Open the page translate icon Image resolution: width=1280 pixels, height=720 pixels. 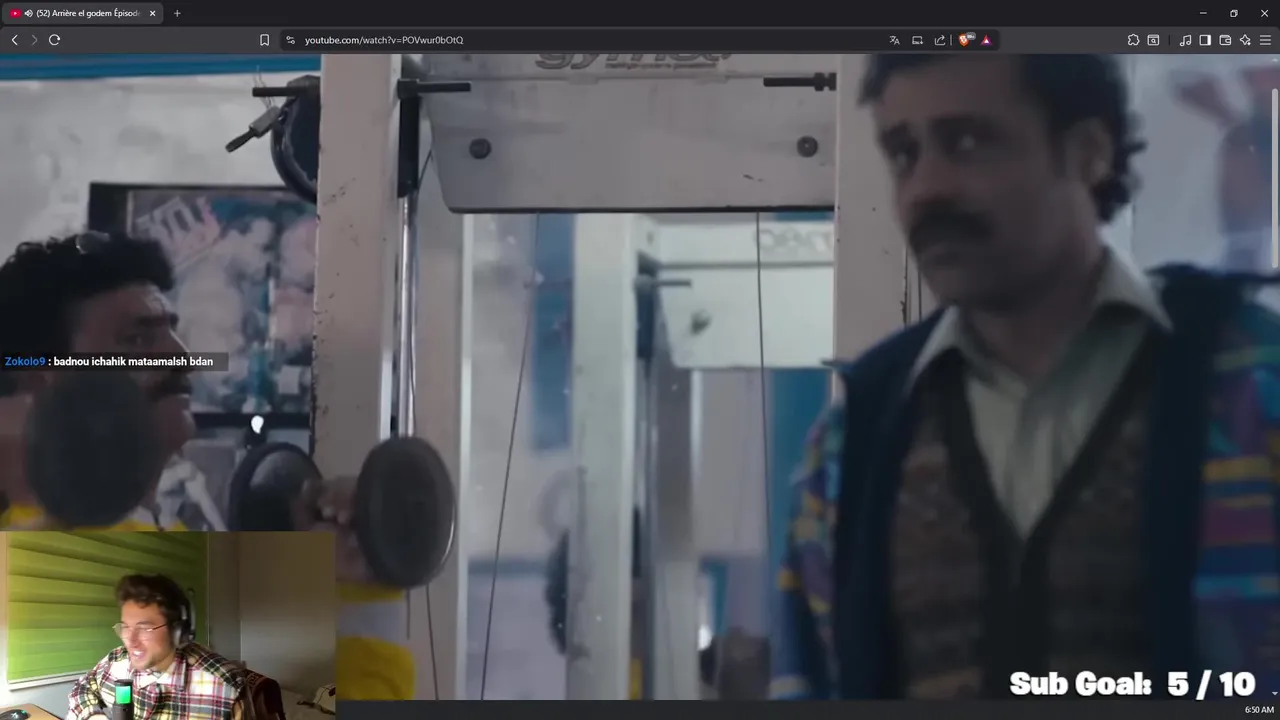click(894, 40)
